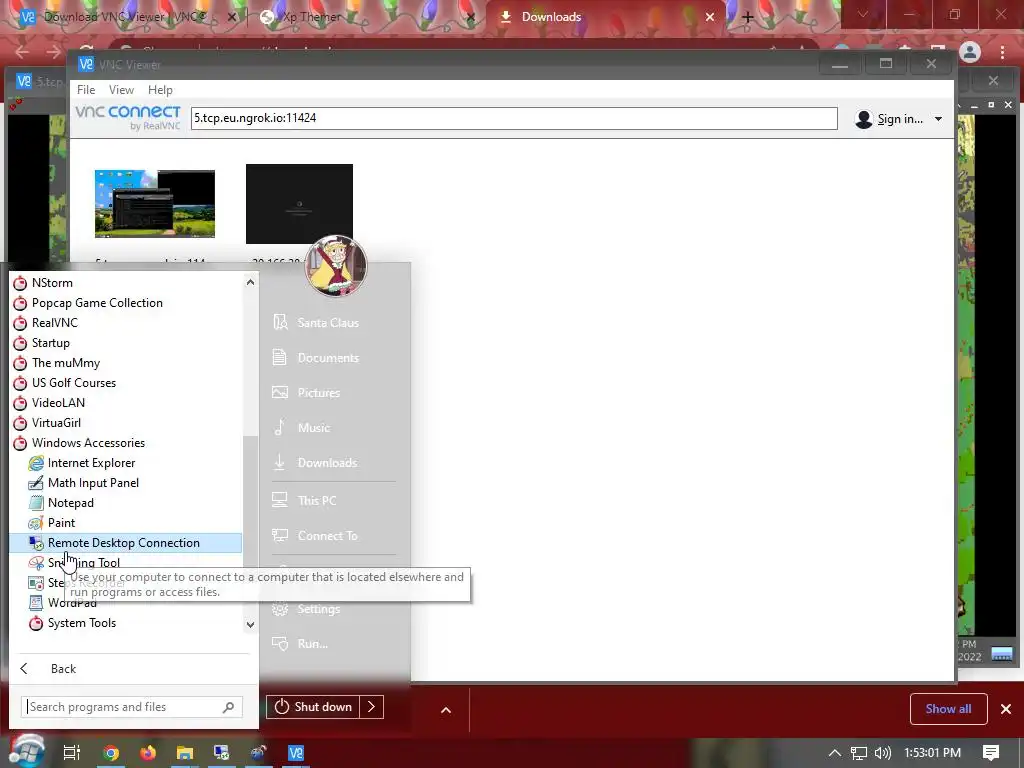Screen dimensions: 1024x768
Task: Click the VNC Viewer address field
Action: click(x=514, y=118)
